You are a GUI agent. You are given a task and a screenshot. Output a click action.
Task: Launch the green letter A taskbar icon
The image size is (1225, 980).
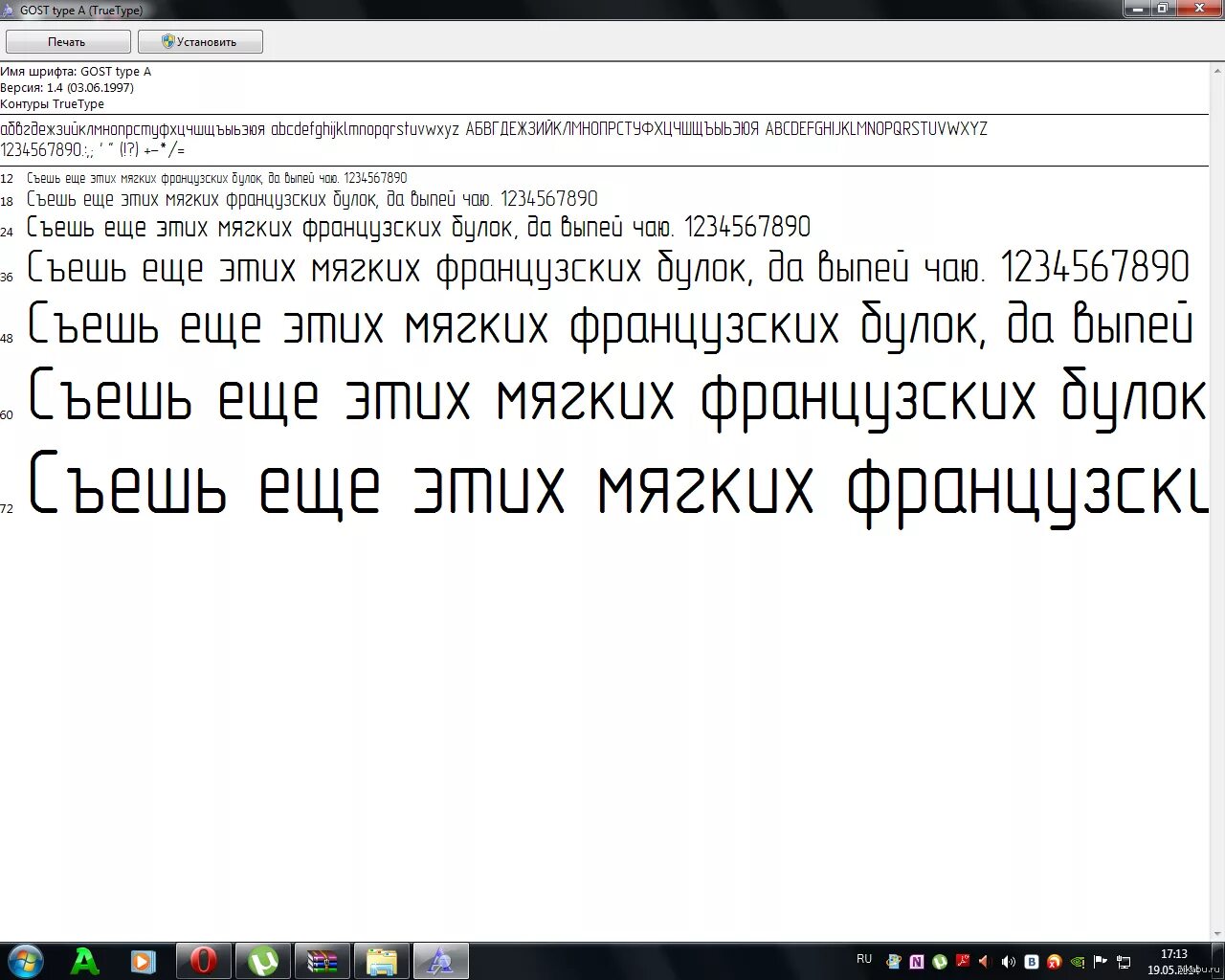[x=86, y=961]
